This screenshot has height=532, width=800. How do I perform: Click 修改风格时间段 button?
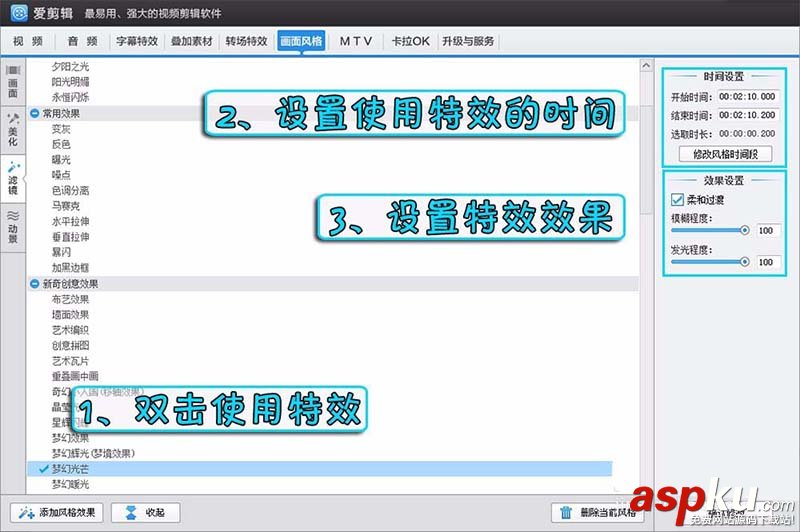click(x=725, y=154)
